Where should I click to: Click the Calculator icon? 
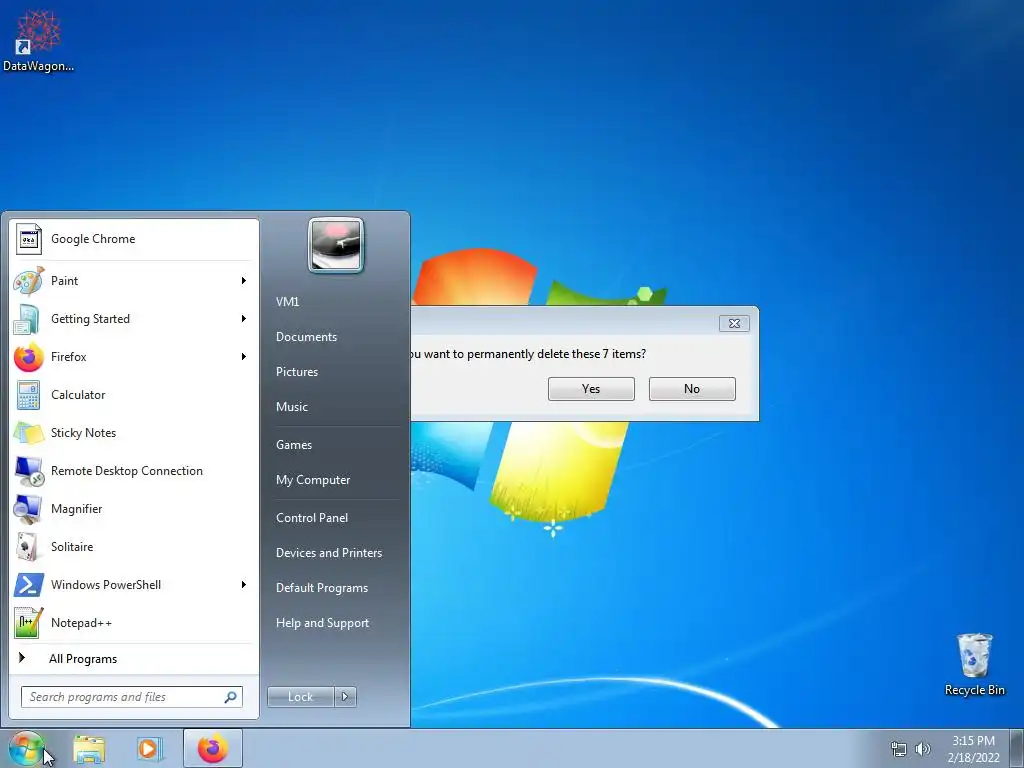coord(28,394)
